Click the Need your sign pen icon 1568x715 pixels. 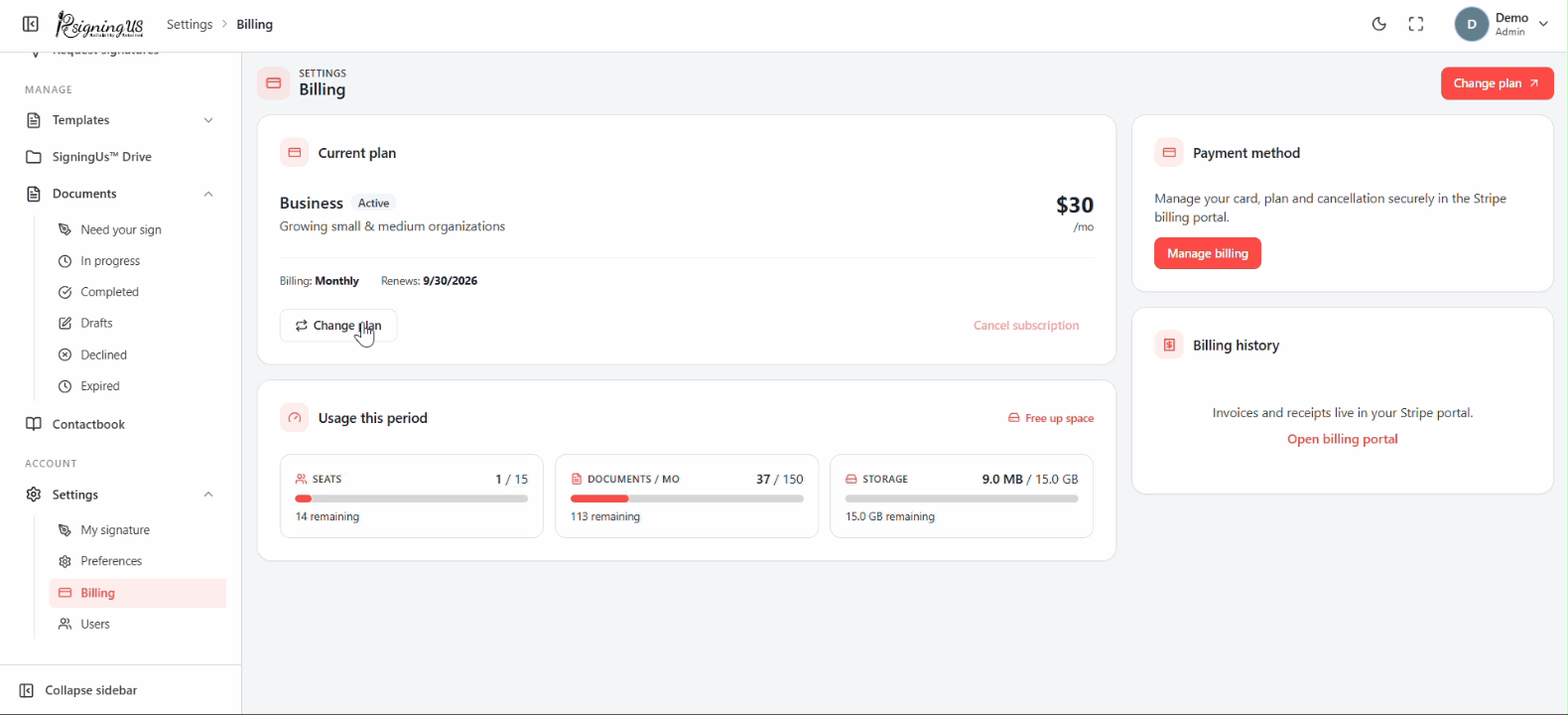click(x=65, y=229)
